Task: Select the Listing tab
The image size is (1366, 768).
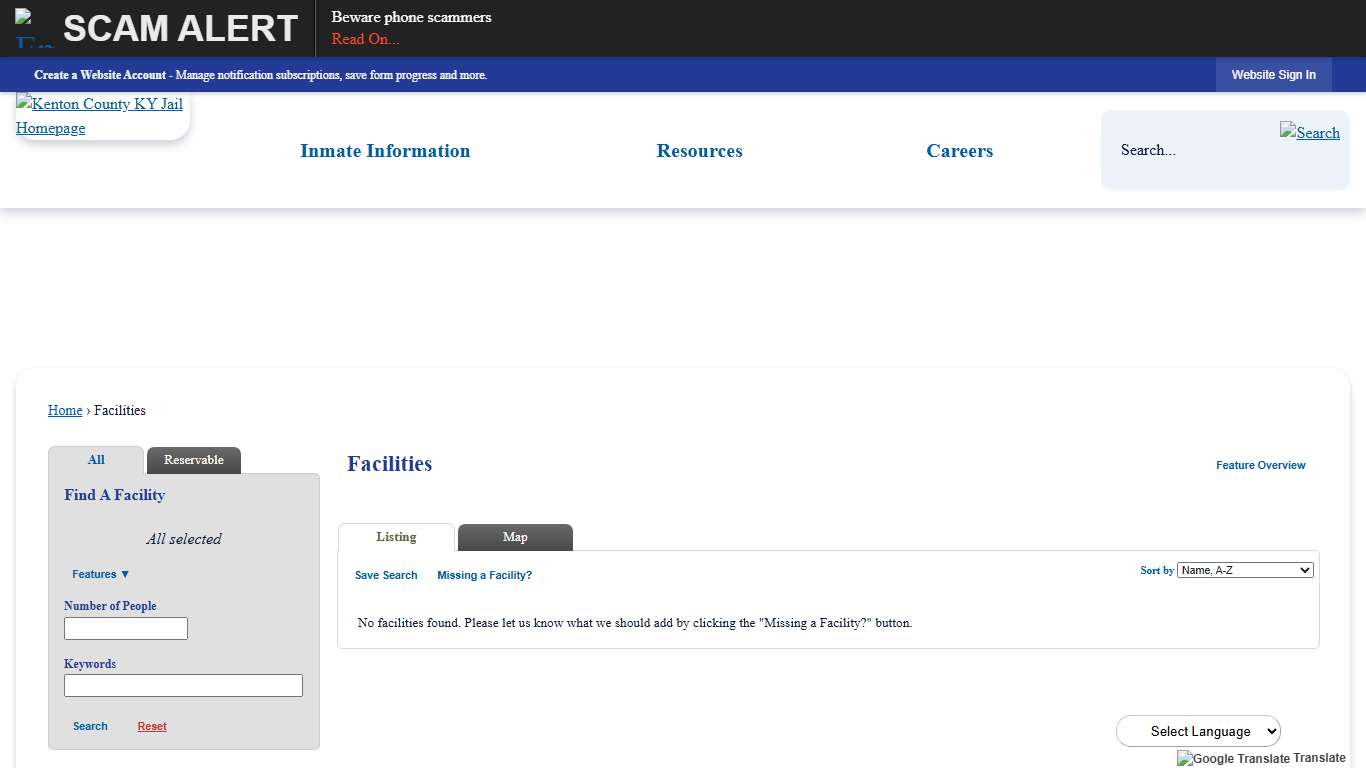Action: coord(396,537)
